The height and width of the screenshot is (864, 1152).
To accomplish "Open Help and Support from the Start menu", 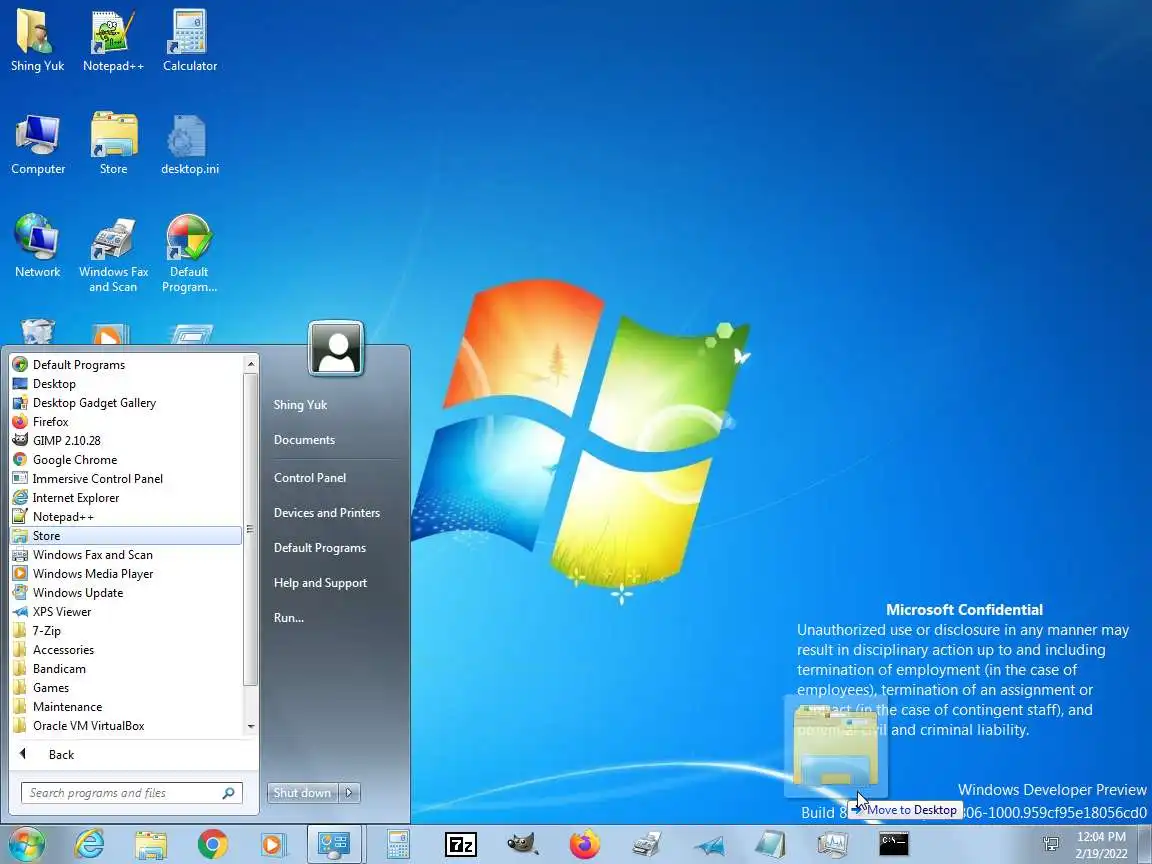I will coord(320,583).
